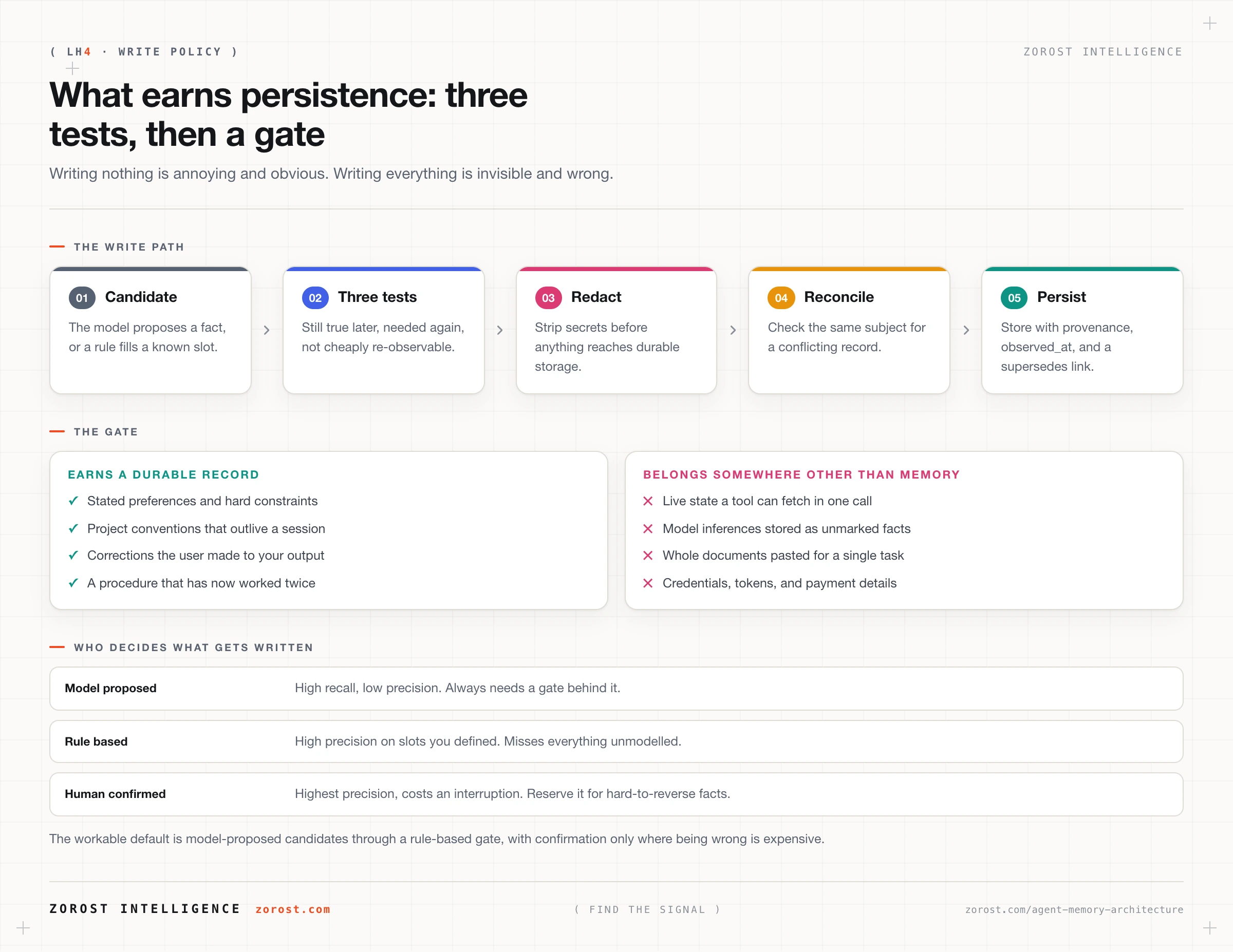
Task: Click the Rule based row
Action: click(x=616, y=741)
